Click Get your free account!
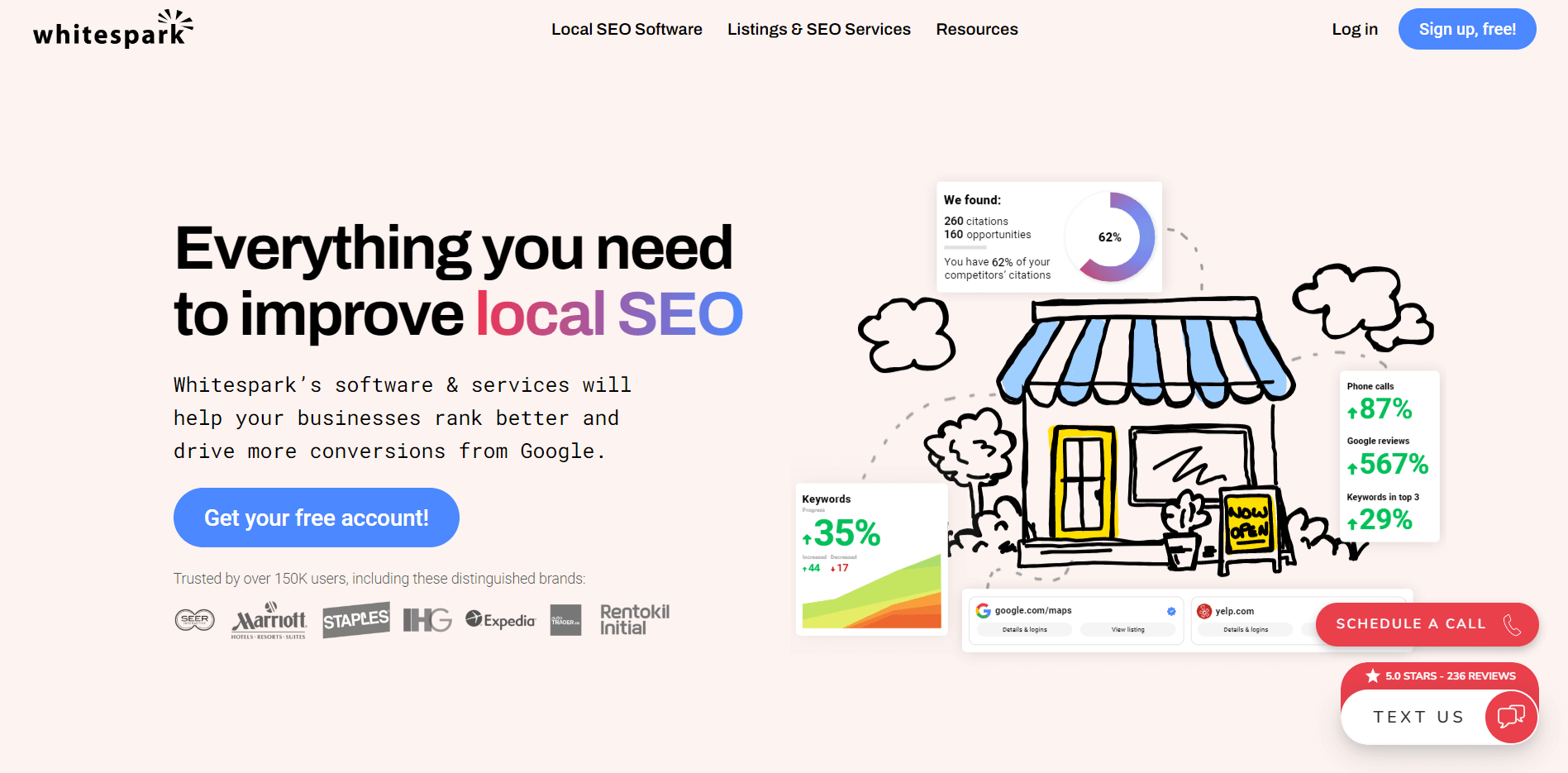This screenshot has height=773, width=1568. pos(316,518)
